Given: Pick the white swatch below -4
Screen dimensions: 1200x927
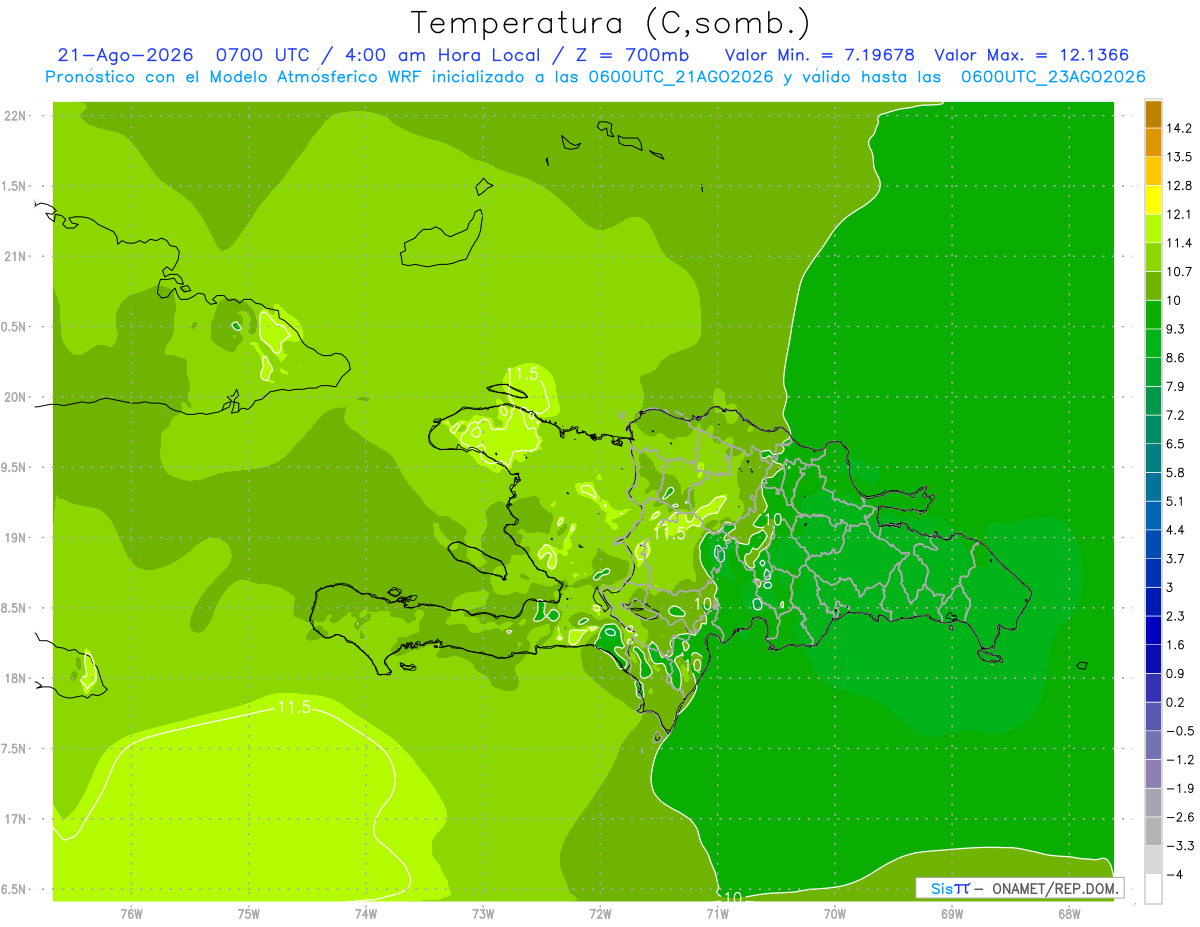Looking at the screenshot, I should [1153, 888].
